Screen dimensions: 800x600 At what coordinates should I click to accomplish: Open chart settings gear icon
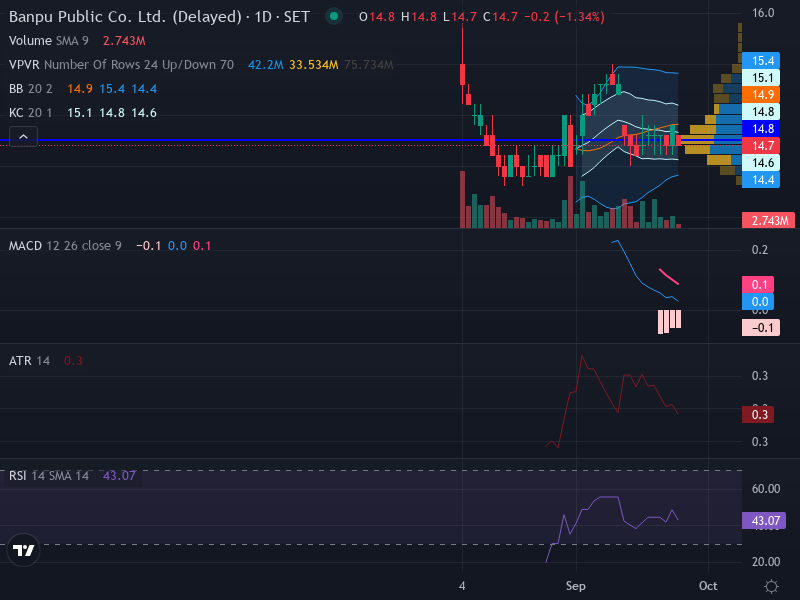(771, 586)
